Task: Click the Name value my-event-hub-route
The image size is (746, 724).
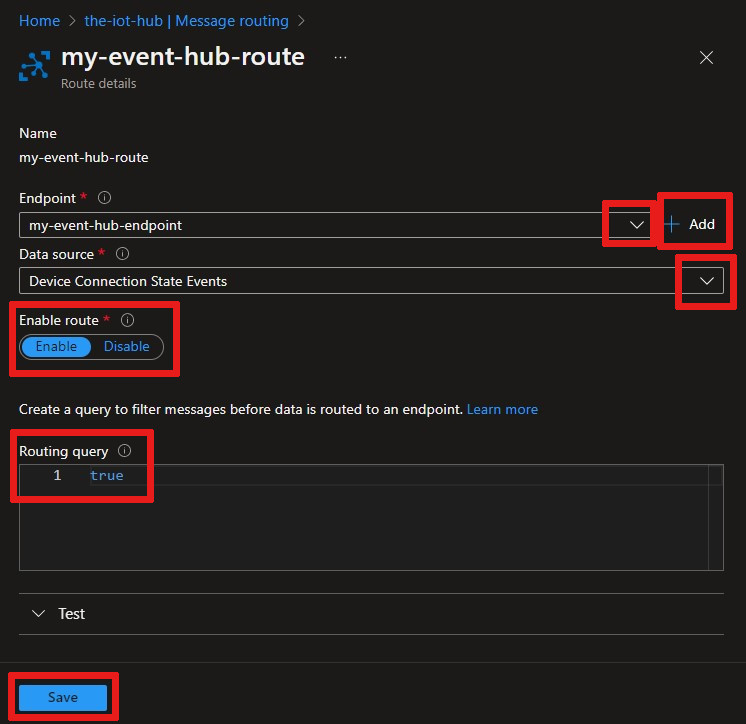Action: 84,157
